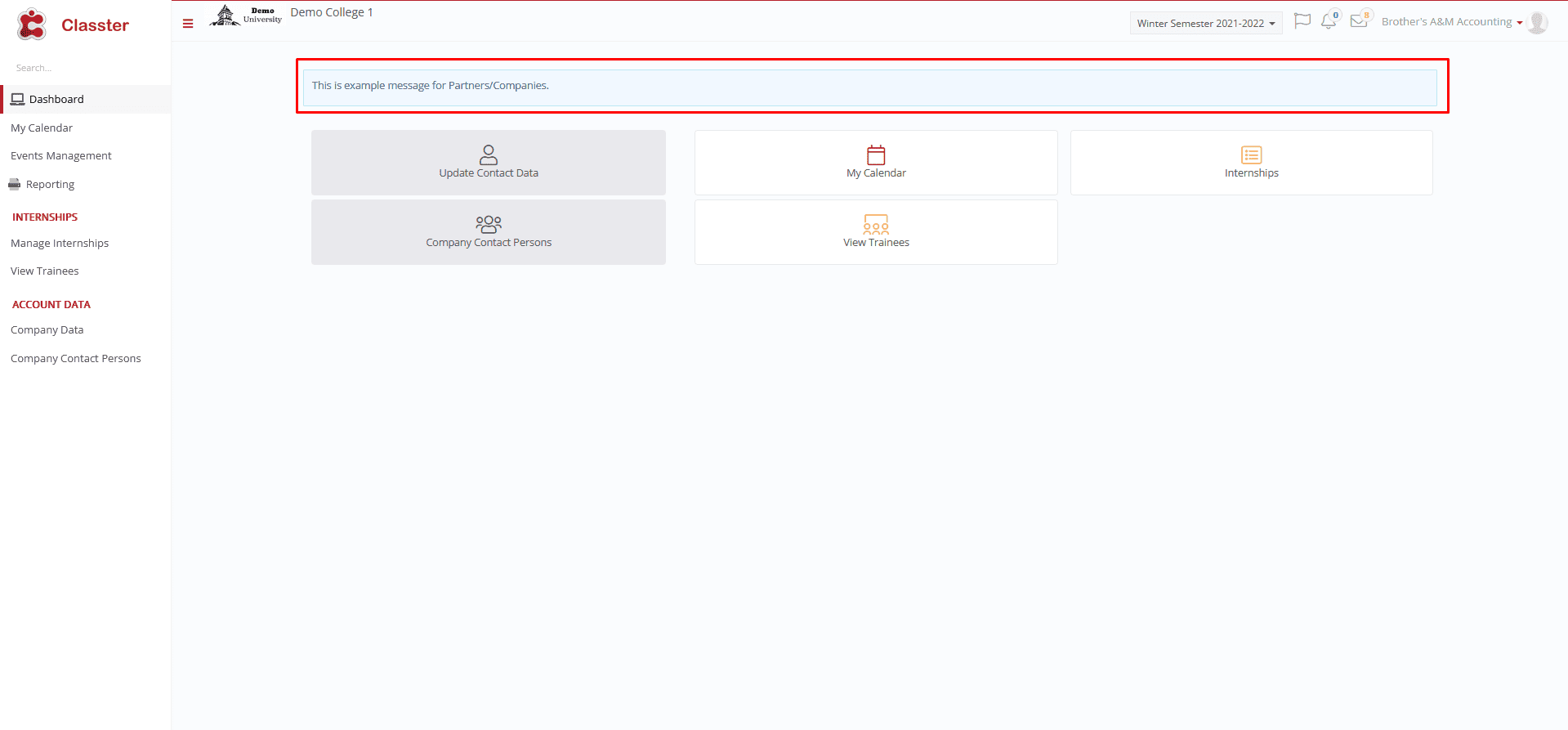Click the Internships tile list icon
Image resolution: width=1568 pixels, height=730 pixels.
coord(1252,155)
